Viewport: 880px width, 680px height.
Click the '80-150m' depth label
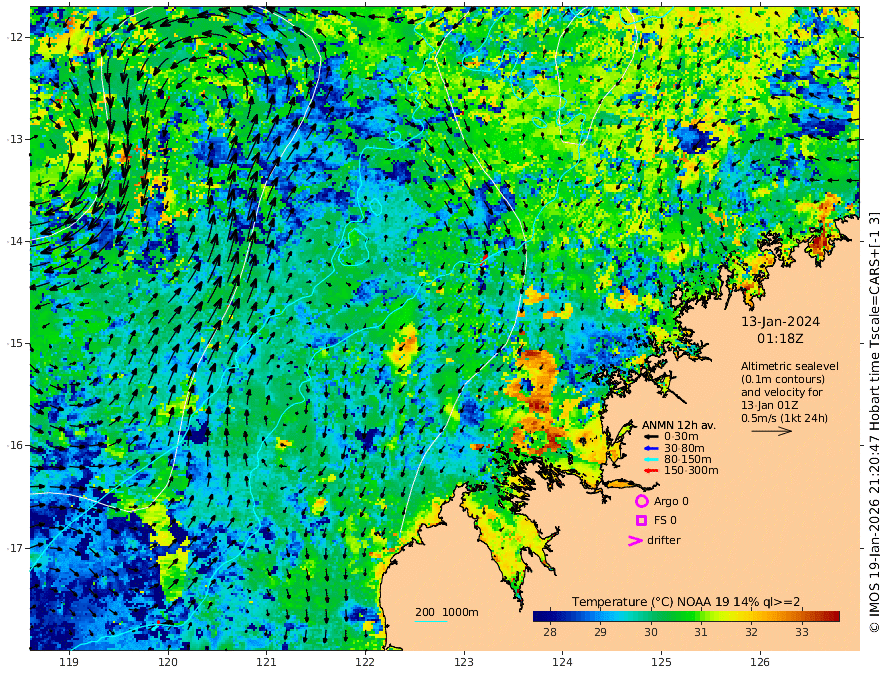coord(688,459)
